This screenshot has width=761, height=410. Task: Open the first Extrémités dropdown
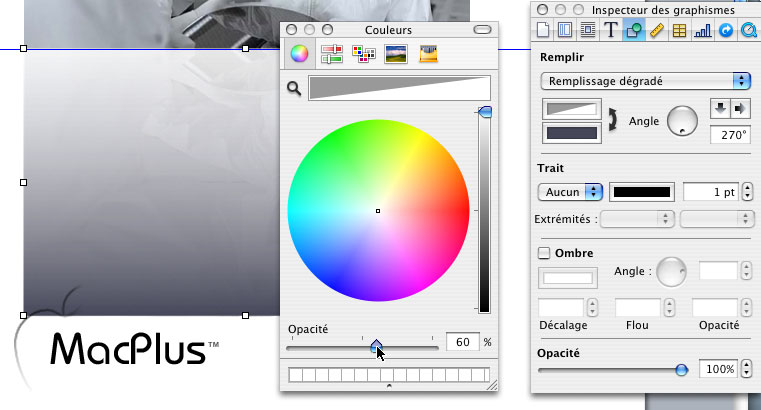coord(637,219)
